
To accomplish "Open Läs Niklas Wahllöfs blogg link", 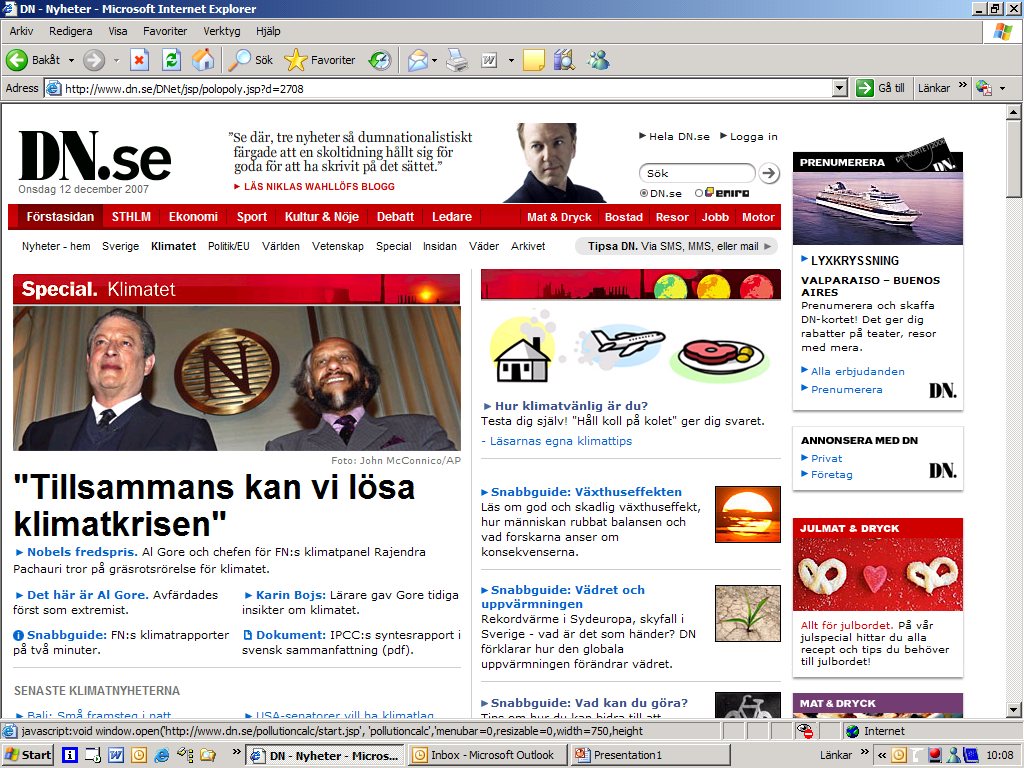I will [x=314, y=187].
